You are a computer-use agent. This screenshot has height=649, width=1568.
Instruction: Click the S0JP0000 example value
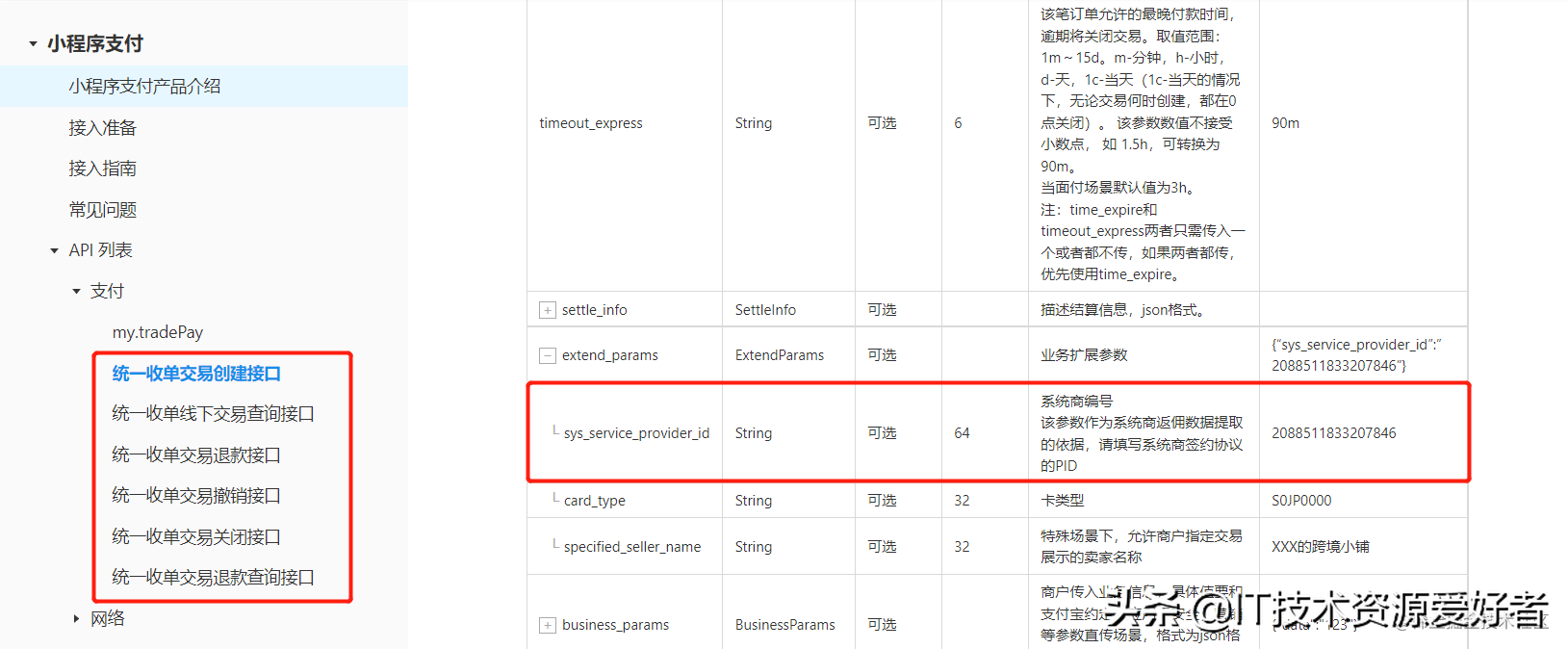[1301, 501]
